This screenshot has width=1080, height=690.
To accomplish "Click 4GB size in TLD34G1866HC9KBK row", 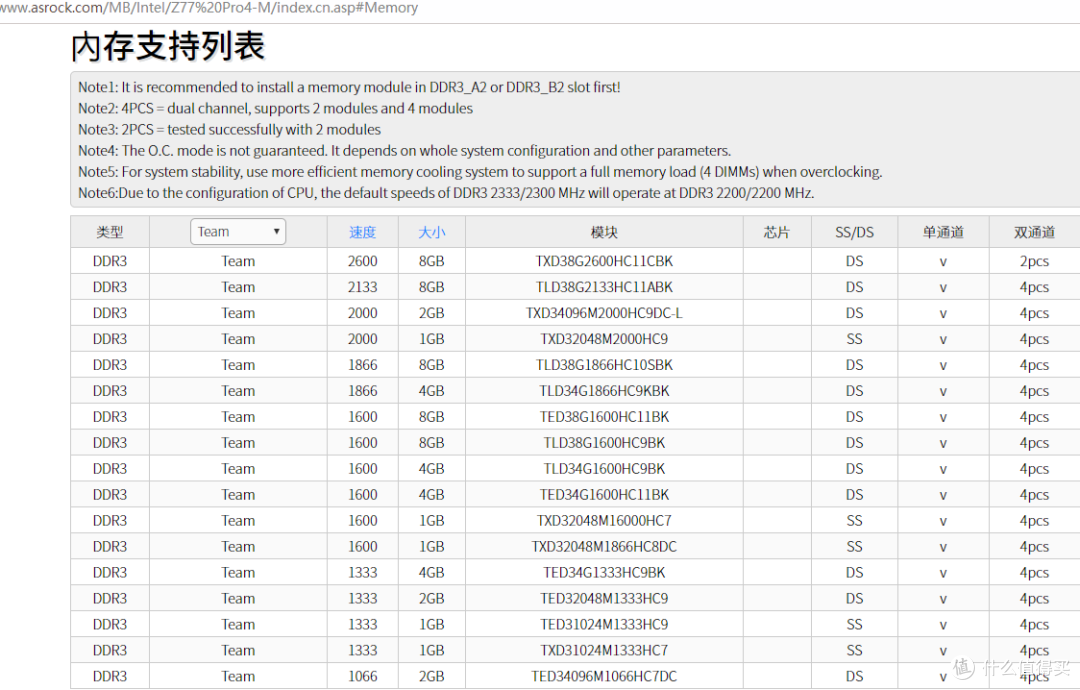I will pyautogui.click(x=432, y=390).
